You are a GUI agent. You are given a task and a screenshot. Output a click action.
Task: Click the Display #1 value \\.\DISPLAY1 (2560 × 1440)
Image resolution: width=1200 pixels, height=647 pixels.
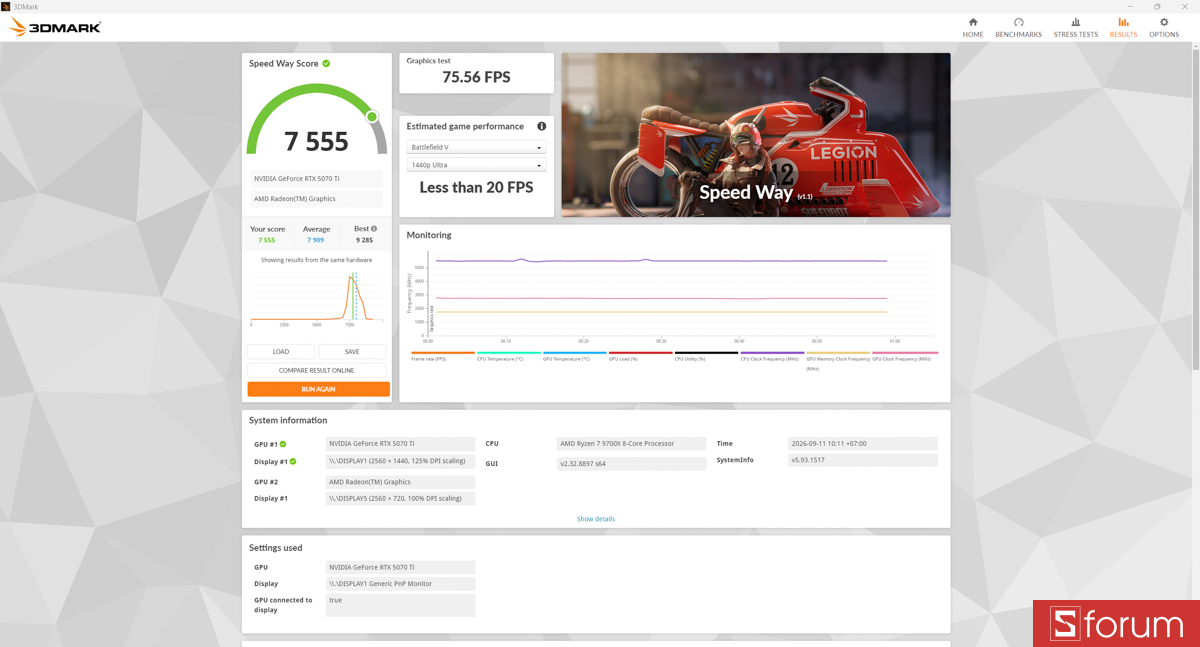click(x=400, y=462)
